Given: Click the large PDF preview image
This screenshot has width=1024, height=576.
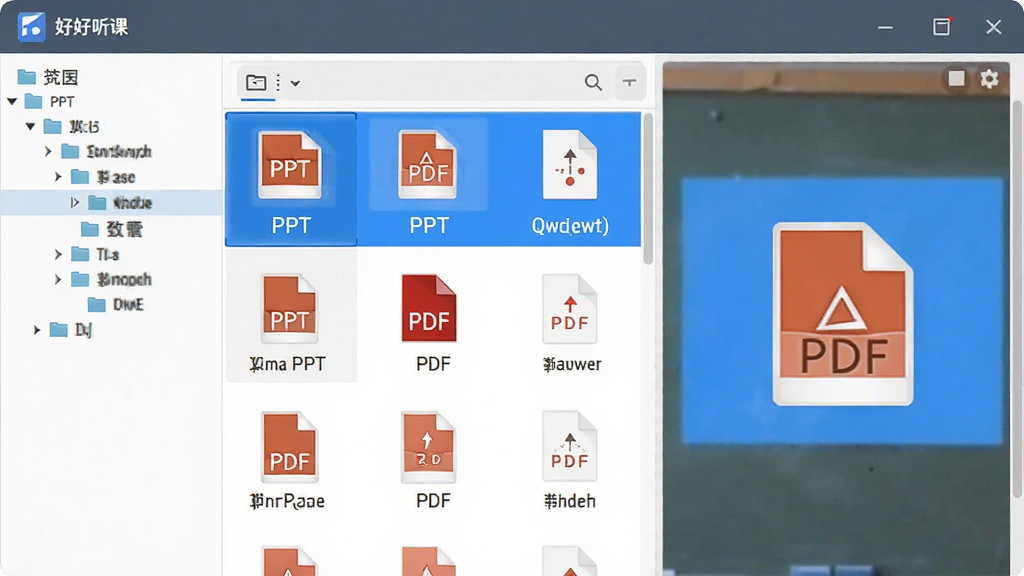Looking at the screenshot, I should tap(842, 312).
